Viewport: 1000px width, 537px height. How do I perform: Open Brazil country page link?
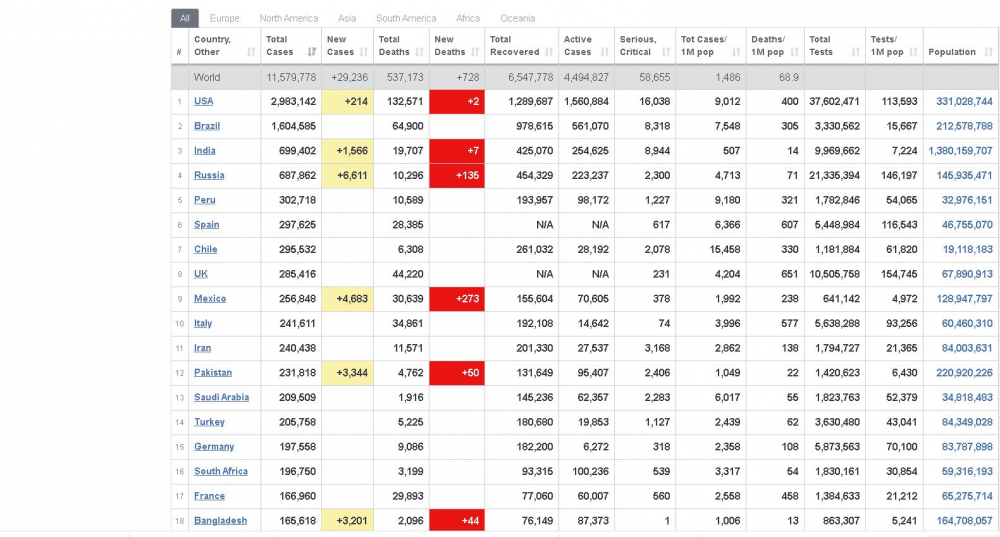tap(207, 126)
